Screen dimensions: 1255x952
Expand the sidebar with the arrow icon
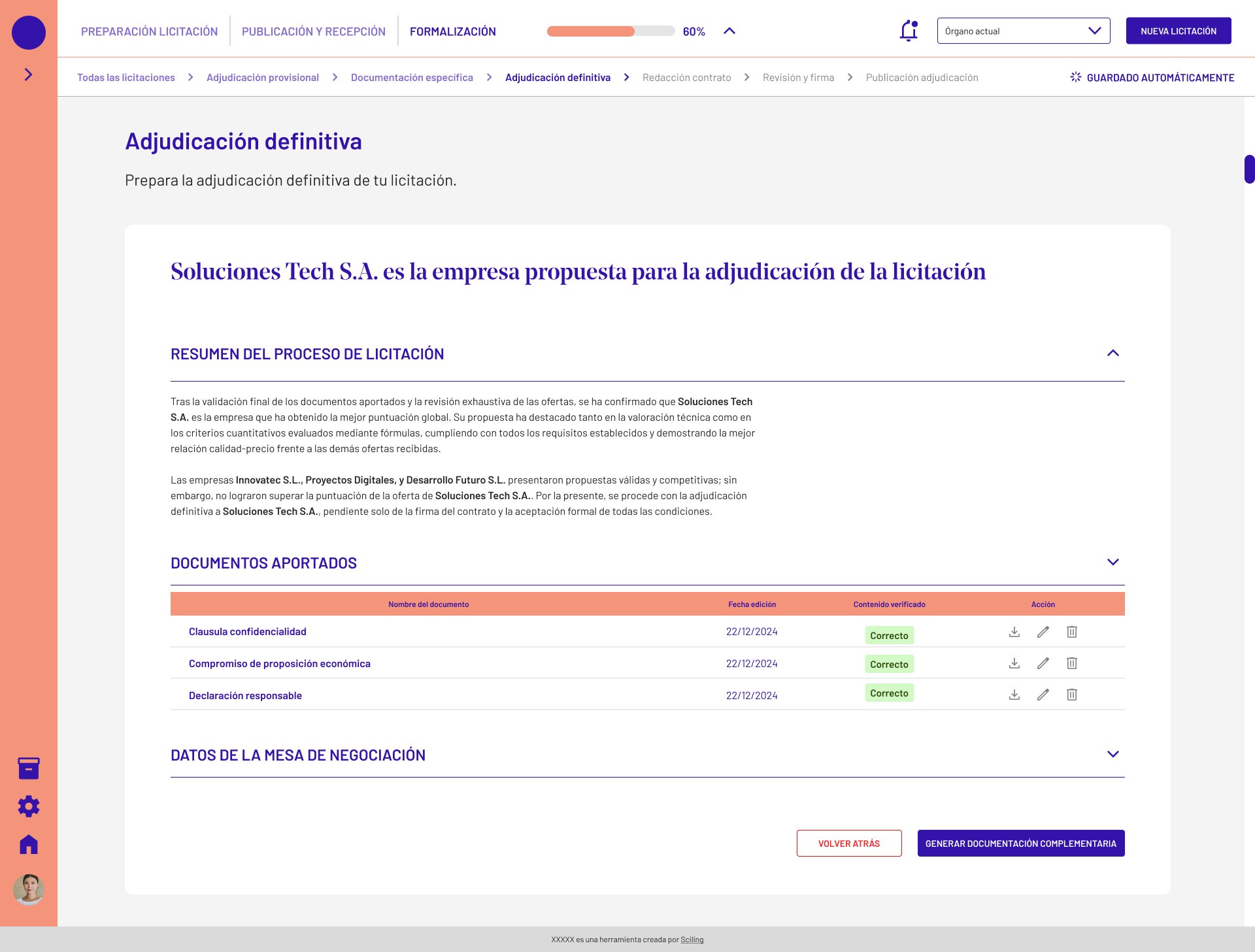[28, 74]
